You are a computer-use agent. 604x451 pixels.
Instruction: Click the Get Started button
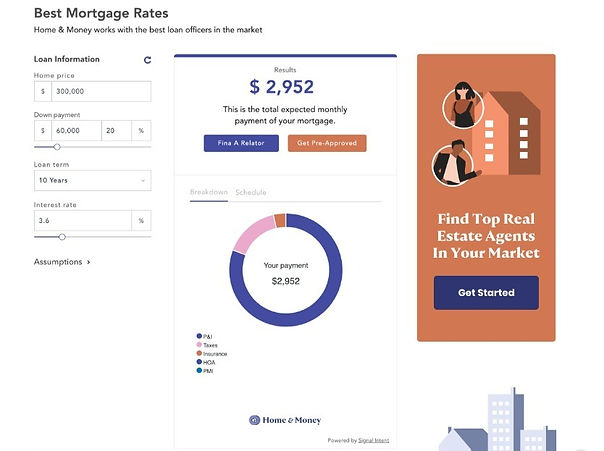[x=486, y=293]
